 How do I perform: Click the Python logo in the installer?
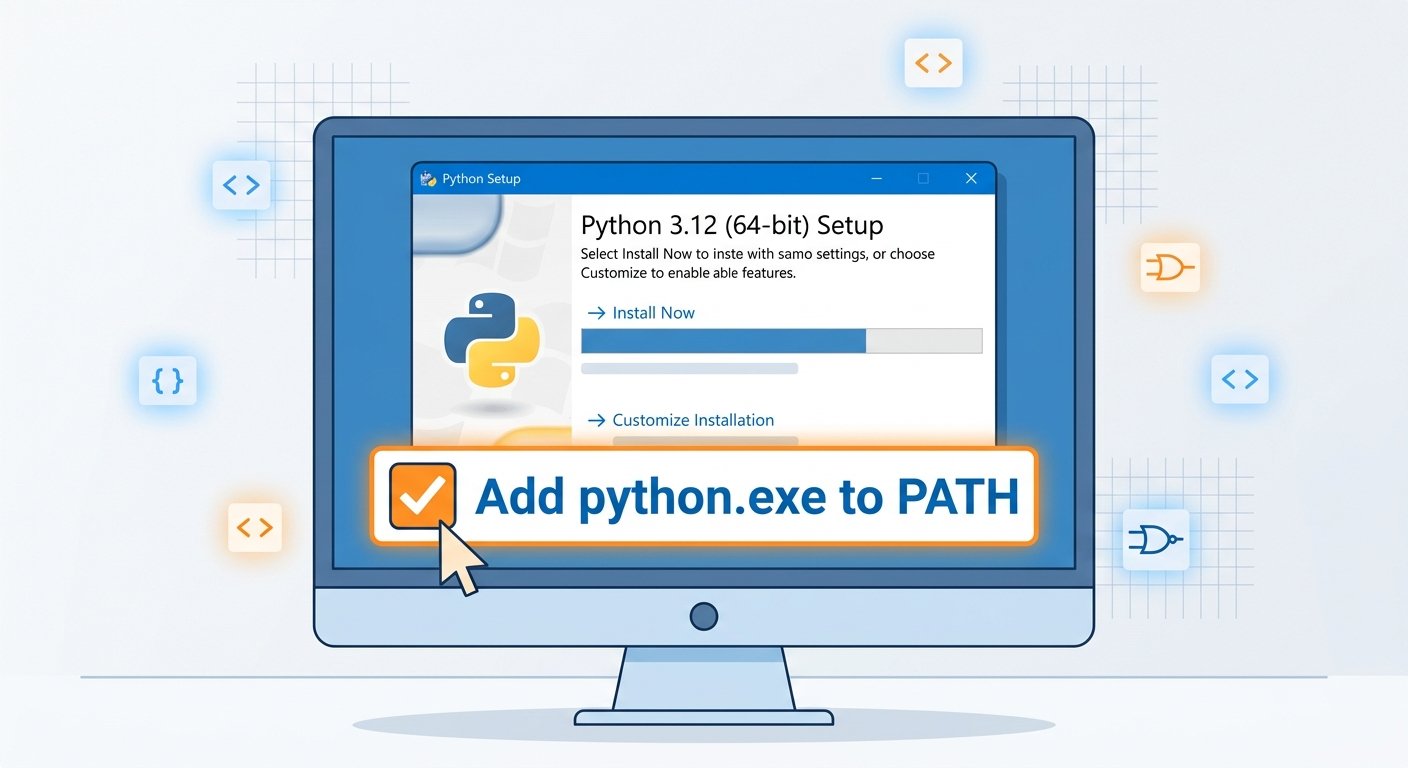click(x=492, y=340)
